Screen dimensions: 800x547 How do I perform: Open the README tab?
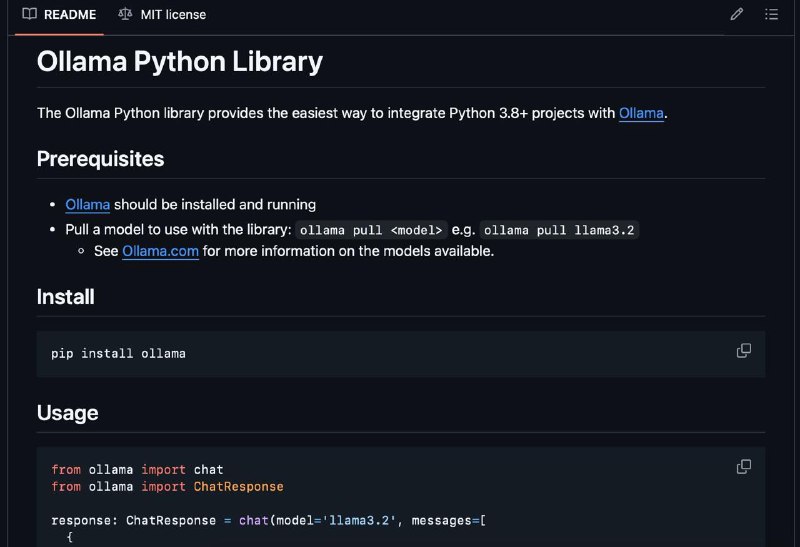point(59,15)
